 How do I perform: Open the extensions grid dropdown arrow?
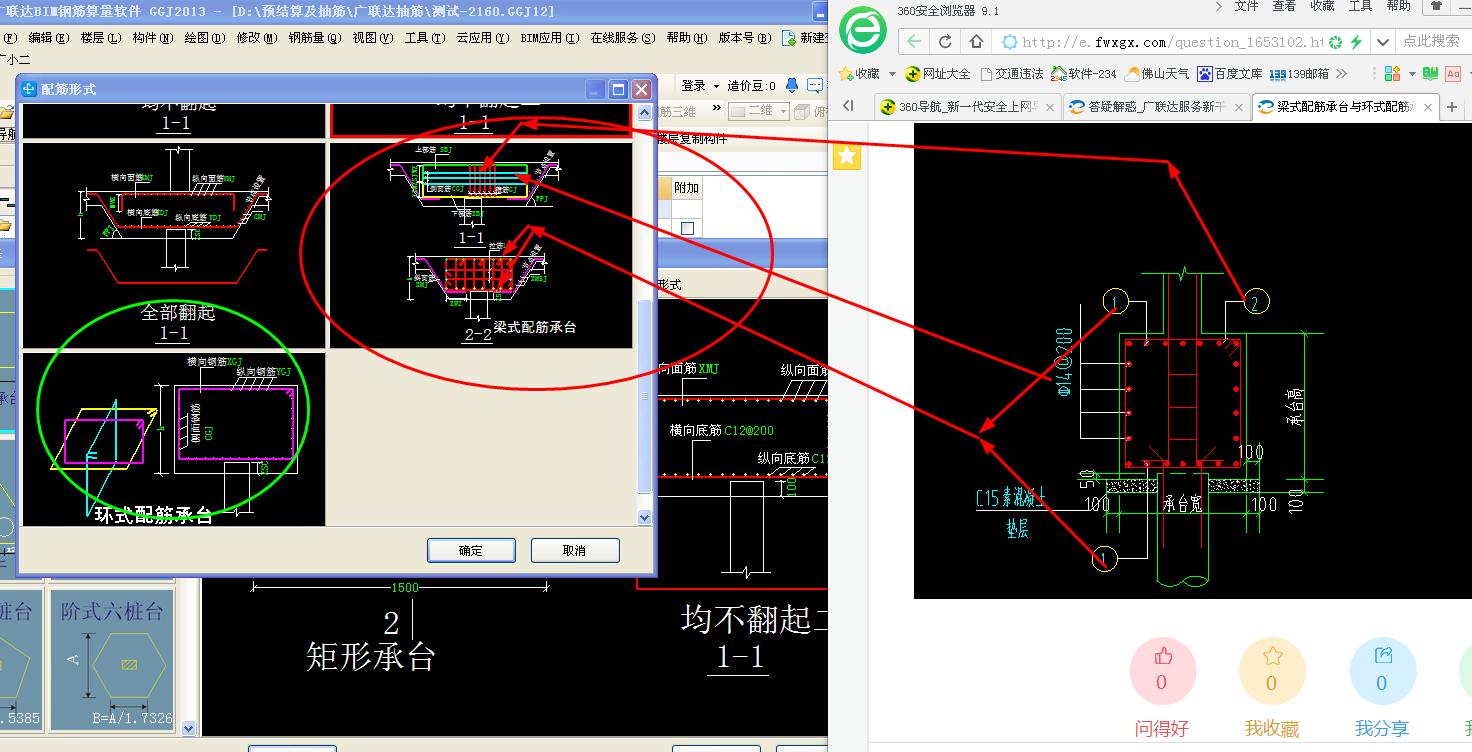click(1411, 73)
